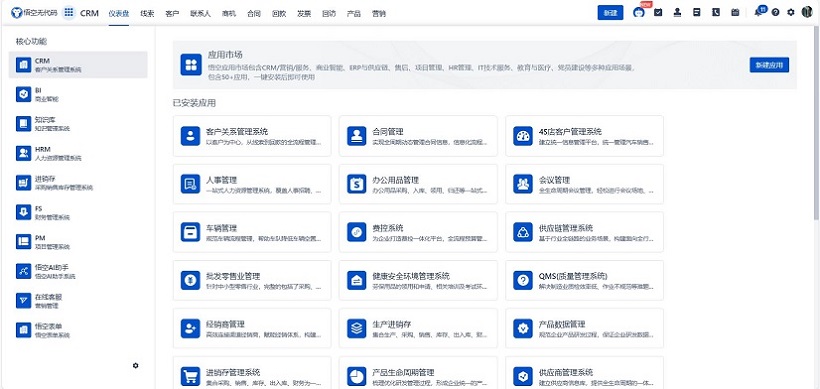The height and width of the screenshot is (389, 820).
Task: Open the 合同管理 app card
Action: tap(418, 136)
